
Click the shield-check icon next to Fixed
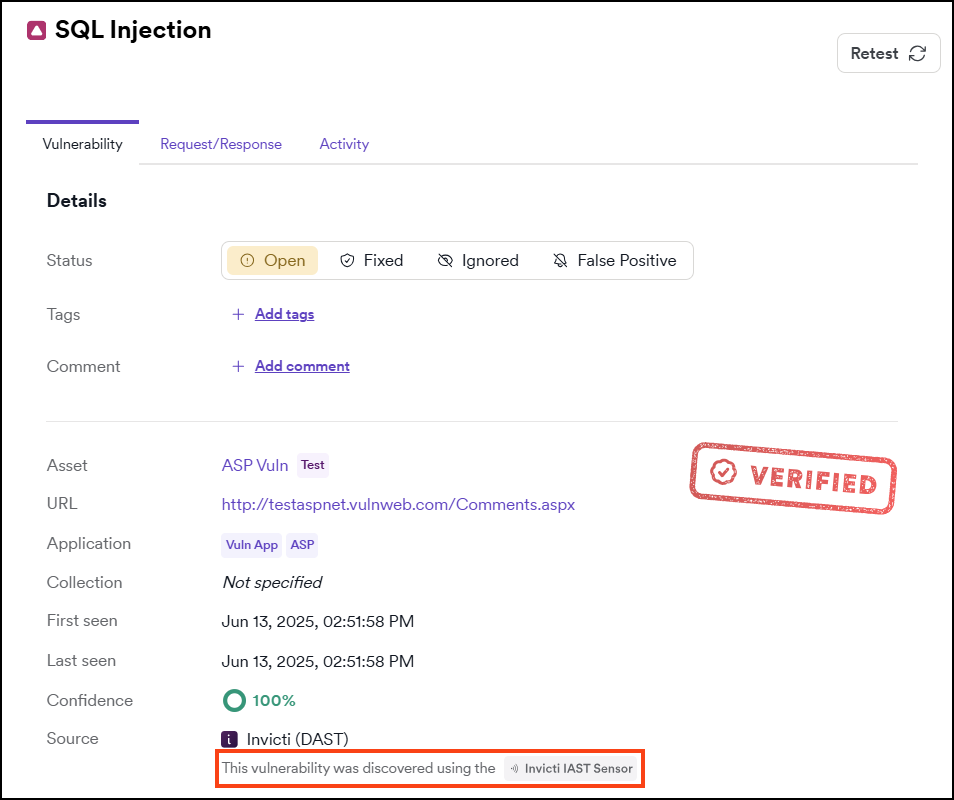347,260
